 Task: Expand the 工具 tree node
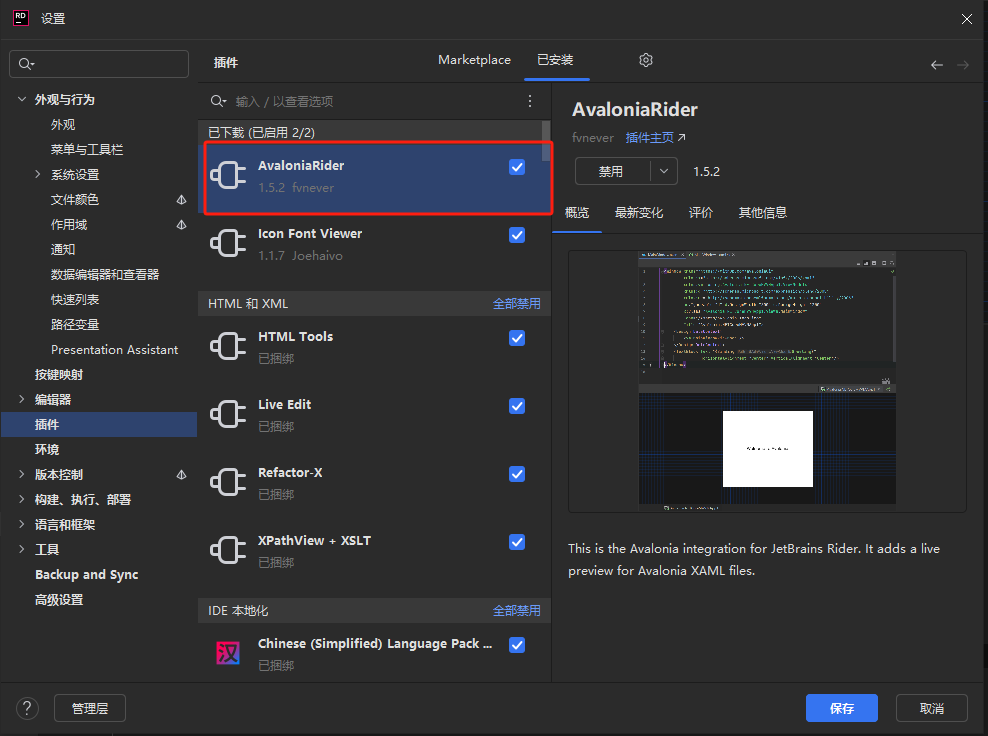click(x=22, y=549)
